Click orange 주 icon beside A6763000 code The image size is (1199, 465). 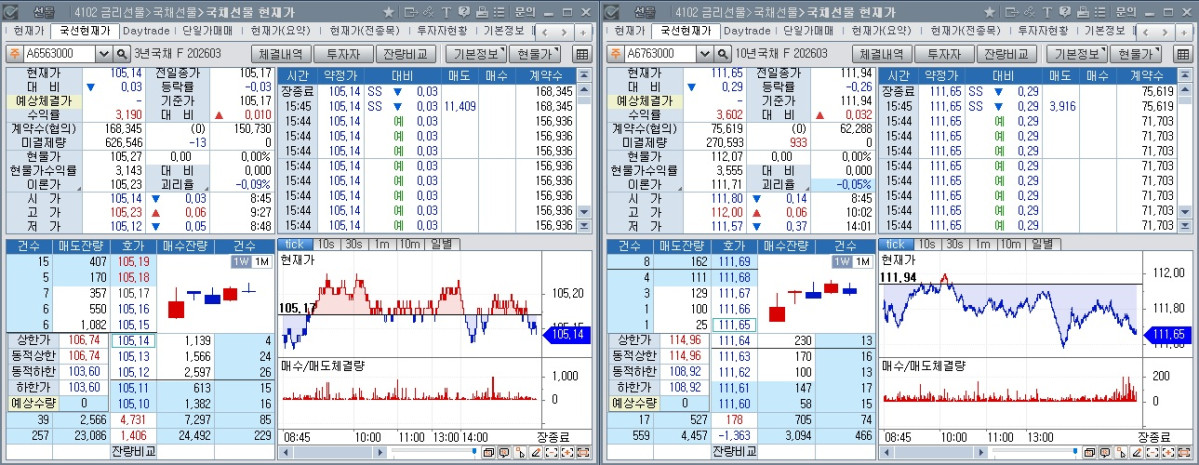616,54
